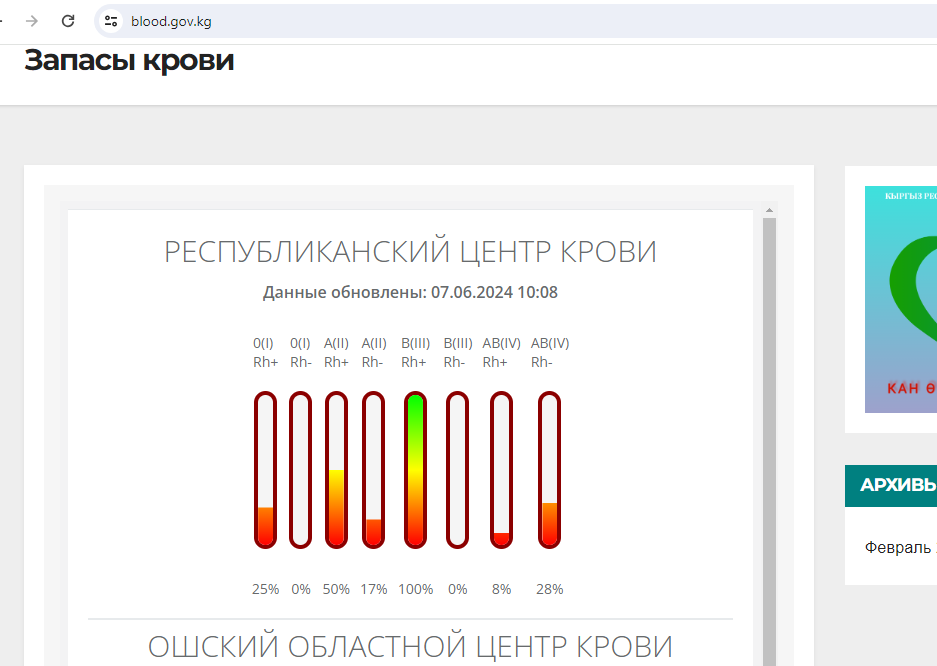Click the empty 0(I) Rh- blood gauge
This screenshot has height=666, width=937.
tap(300, 470)
